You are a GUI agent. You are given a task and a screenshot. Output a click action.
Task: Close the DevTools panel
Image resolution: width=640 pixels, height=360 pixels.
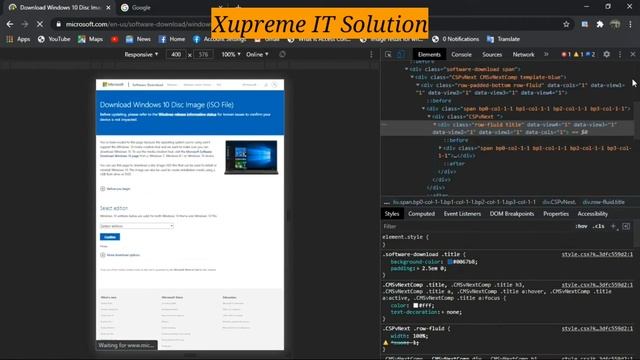pos(633,54)
